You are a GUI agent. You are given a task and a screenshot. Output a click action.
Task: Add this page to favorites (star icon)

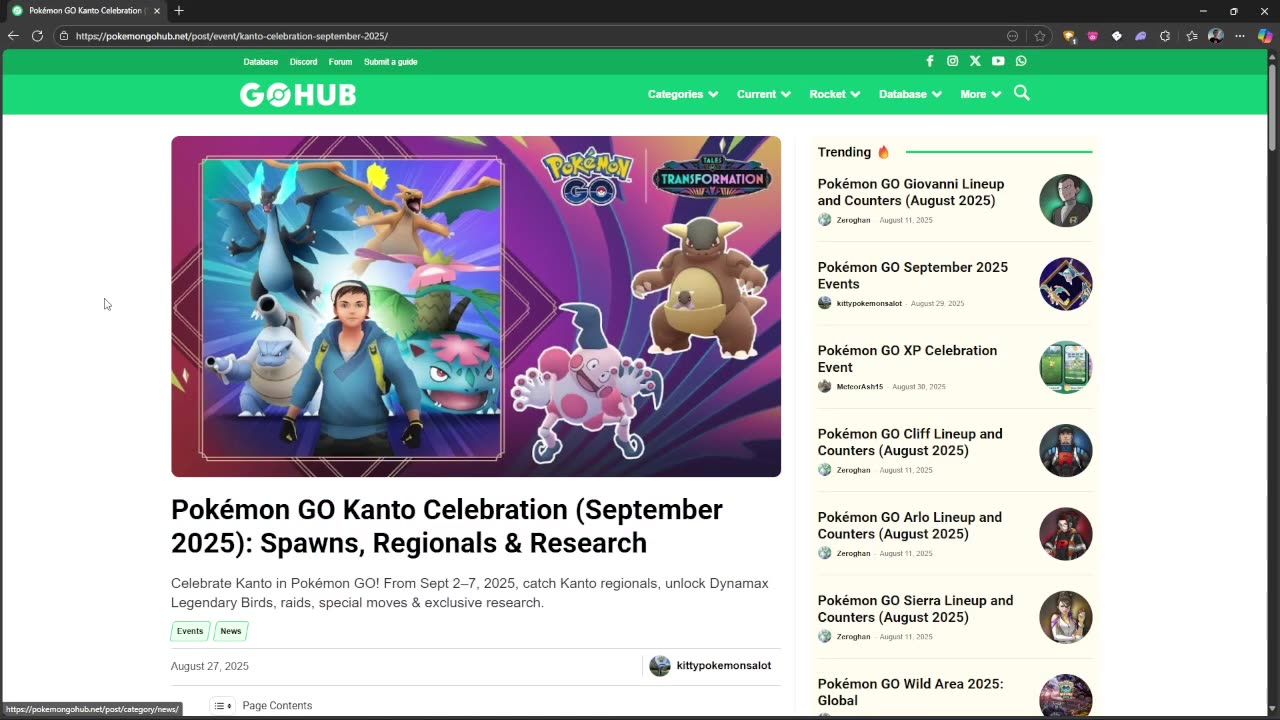[1040, 36]
